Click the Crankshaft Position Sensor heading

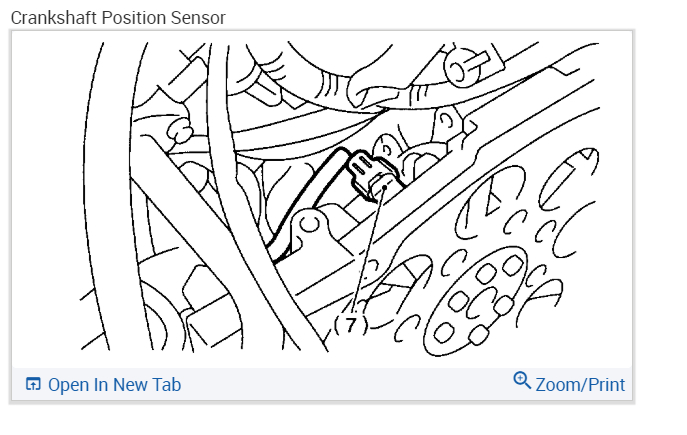118,17
